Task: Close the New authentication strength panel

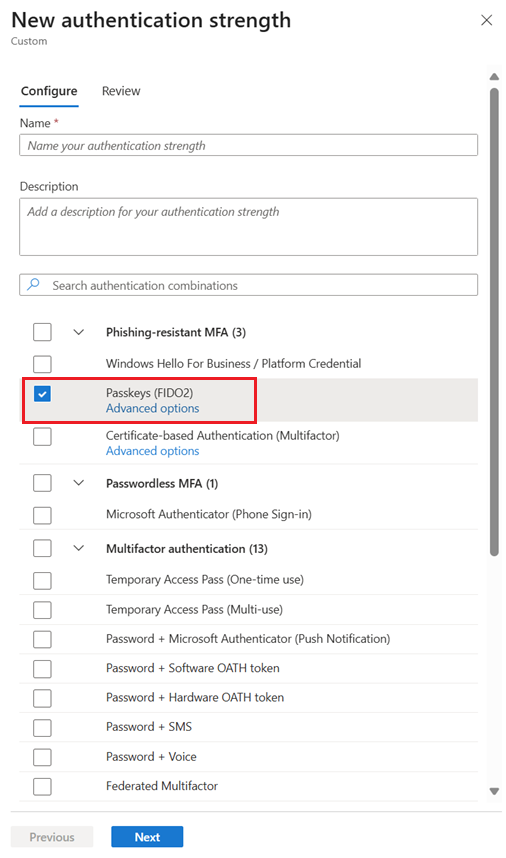Action: coord(486,20)
